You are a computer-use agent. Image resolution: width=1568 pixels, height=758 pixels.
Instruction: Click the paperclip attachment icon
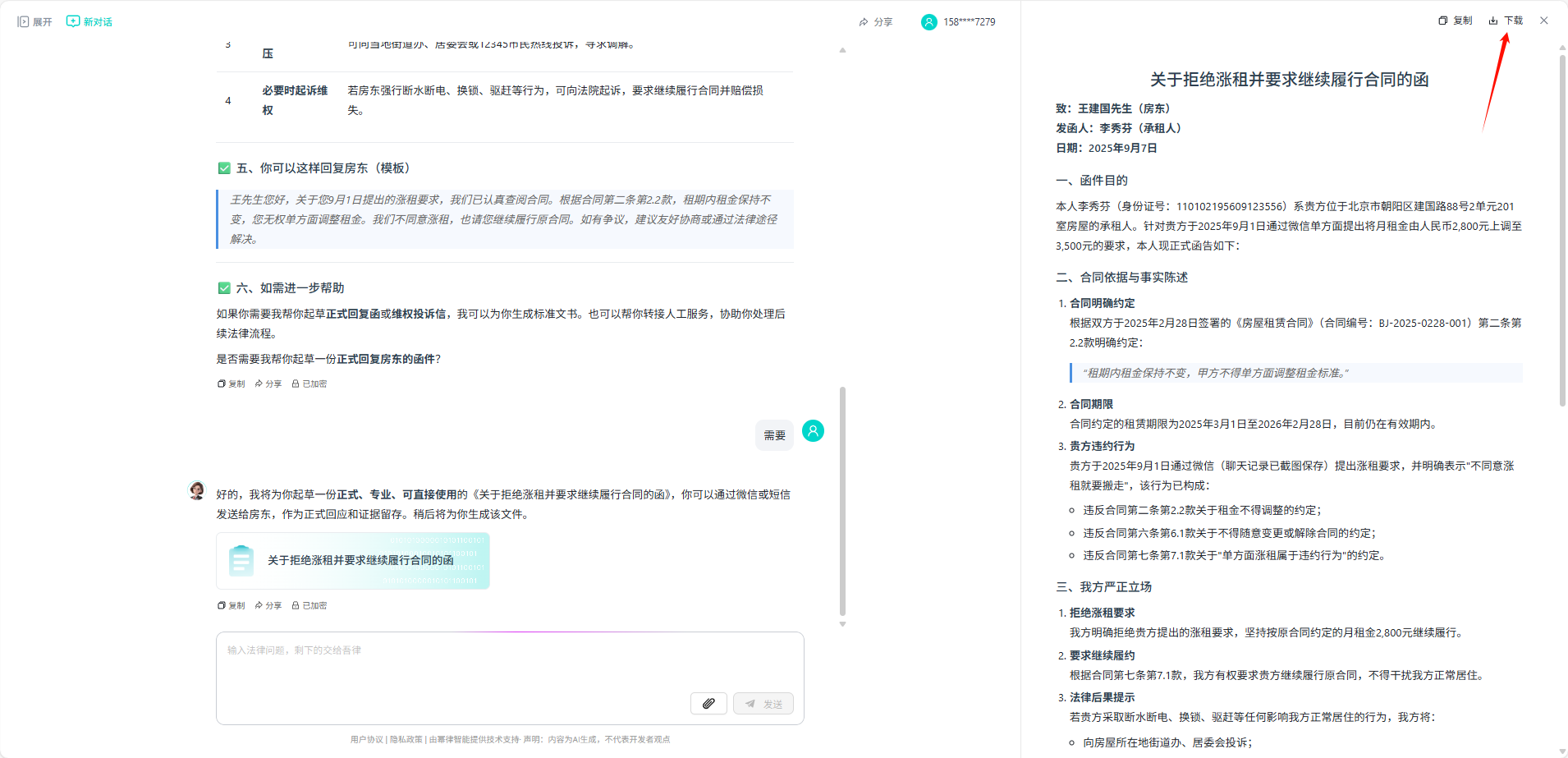(708, 704)
